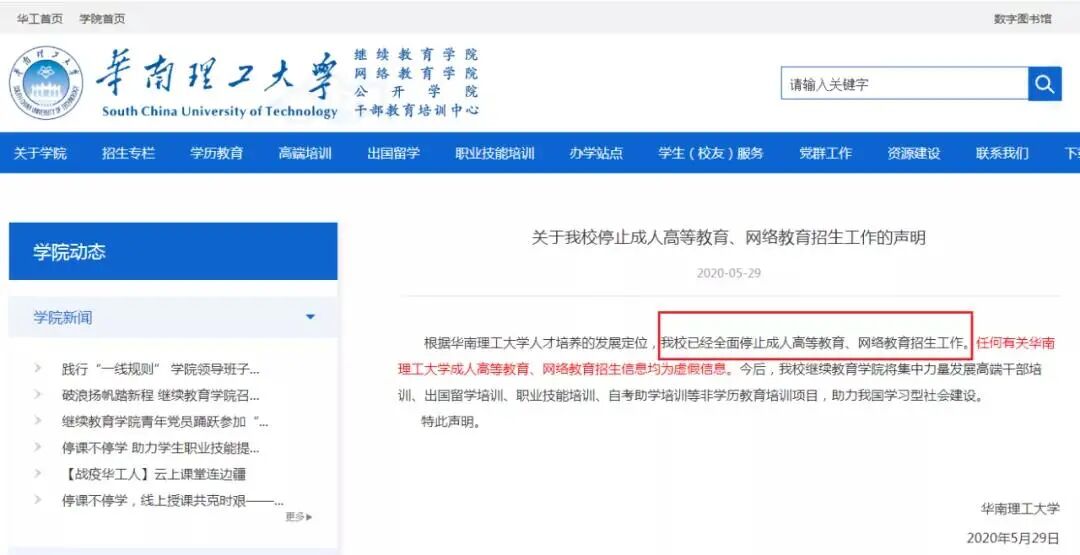1080x555 pixels.
Task: Open the 出国留学 menu
Action: point(393,153)
